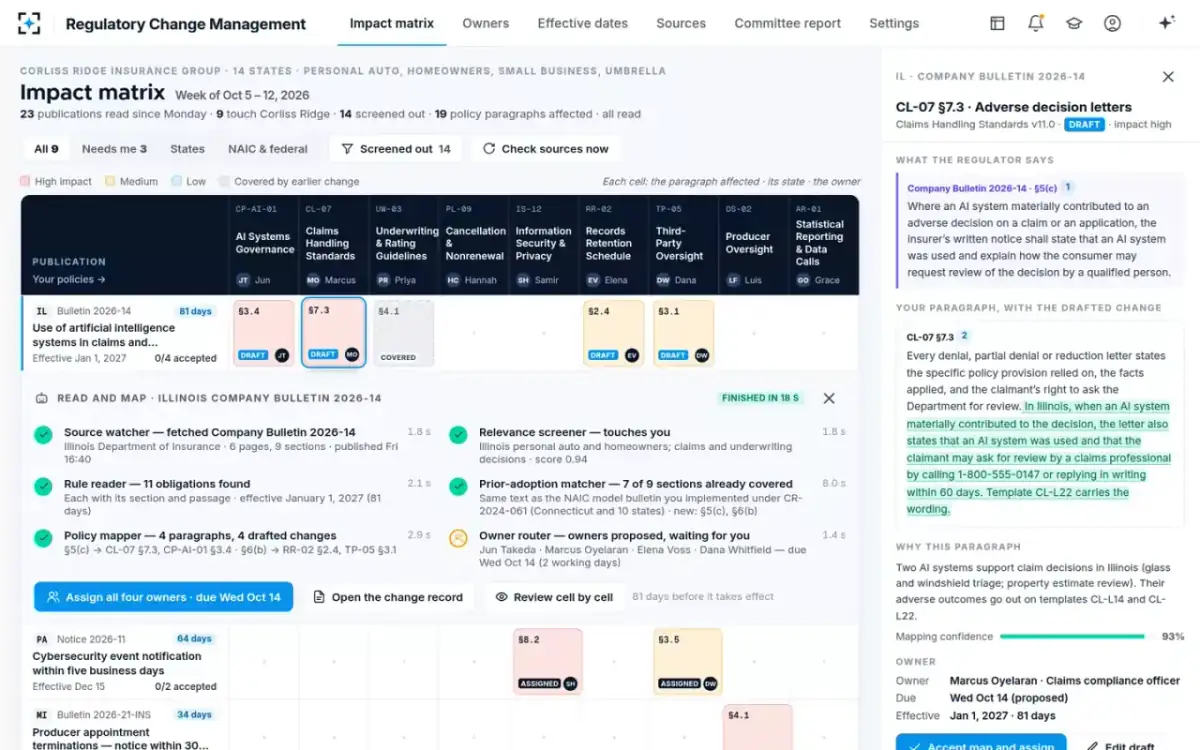Click the LF avatar under Producer Oversight
This screenshot has height=750, width=1200.
click(x=733, y=280)
